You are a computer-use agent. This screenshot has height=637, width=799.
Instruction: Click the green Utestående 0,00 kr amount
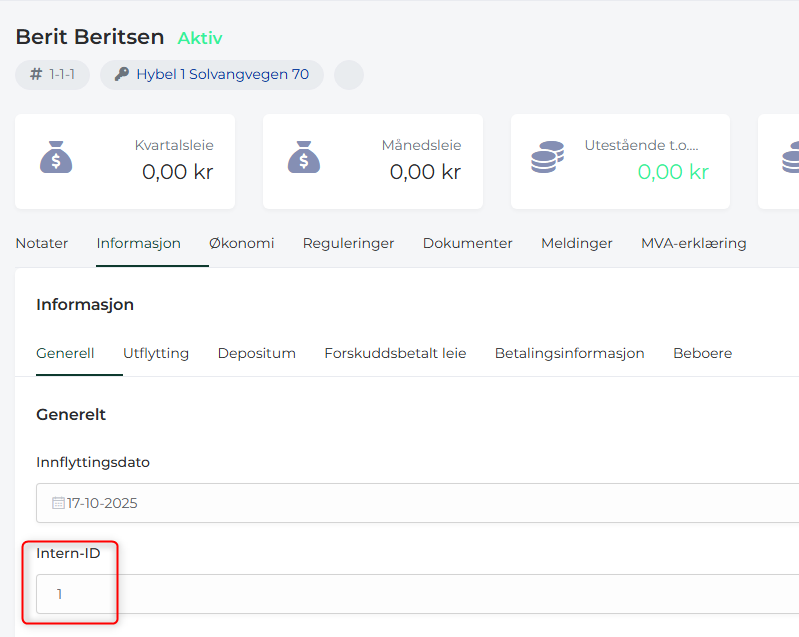[673, 172]
